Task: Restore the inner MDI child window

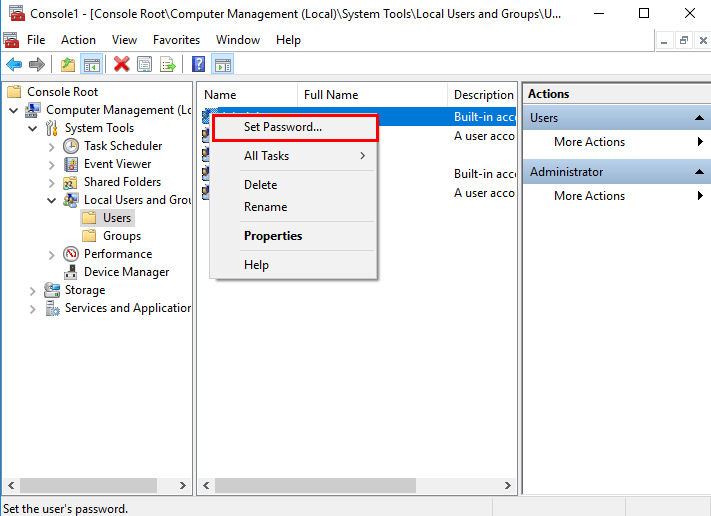Action: tap(684, 41)
